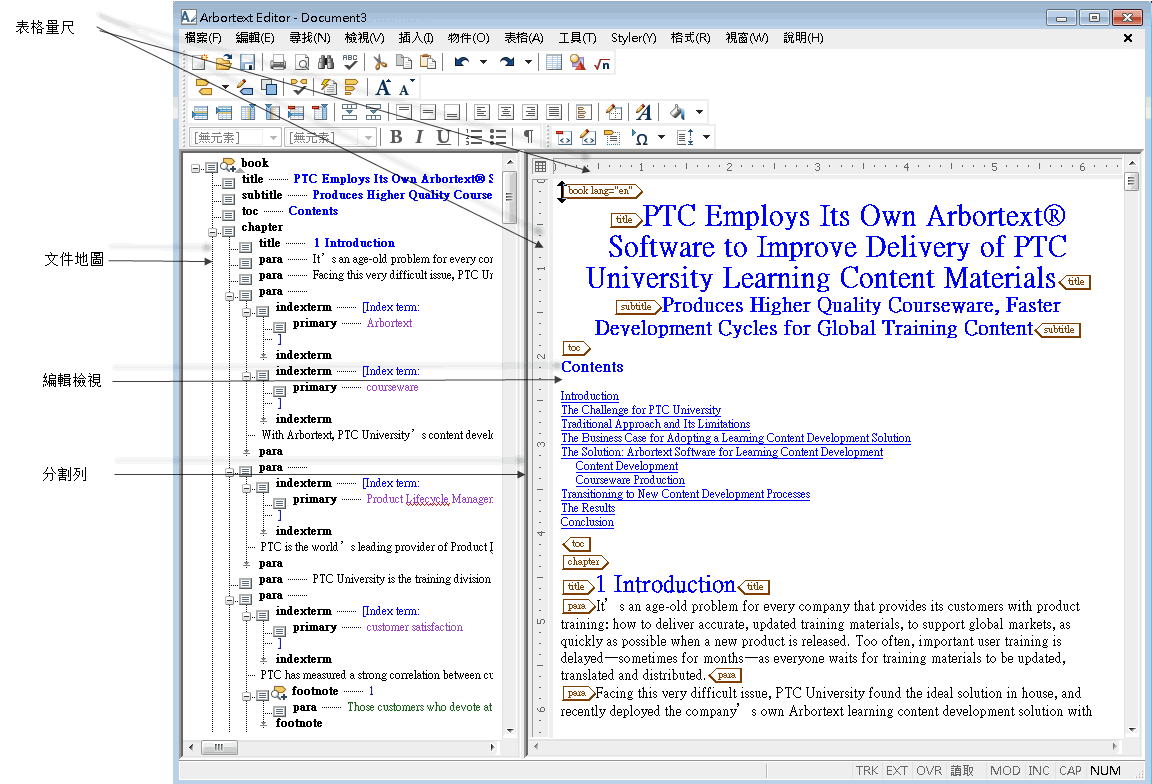Collapse the chapter node in document map
This screenshot has height=784, width=1152.
coord(212,231)
